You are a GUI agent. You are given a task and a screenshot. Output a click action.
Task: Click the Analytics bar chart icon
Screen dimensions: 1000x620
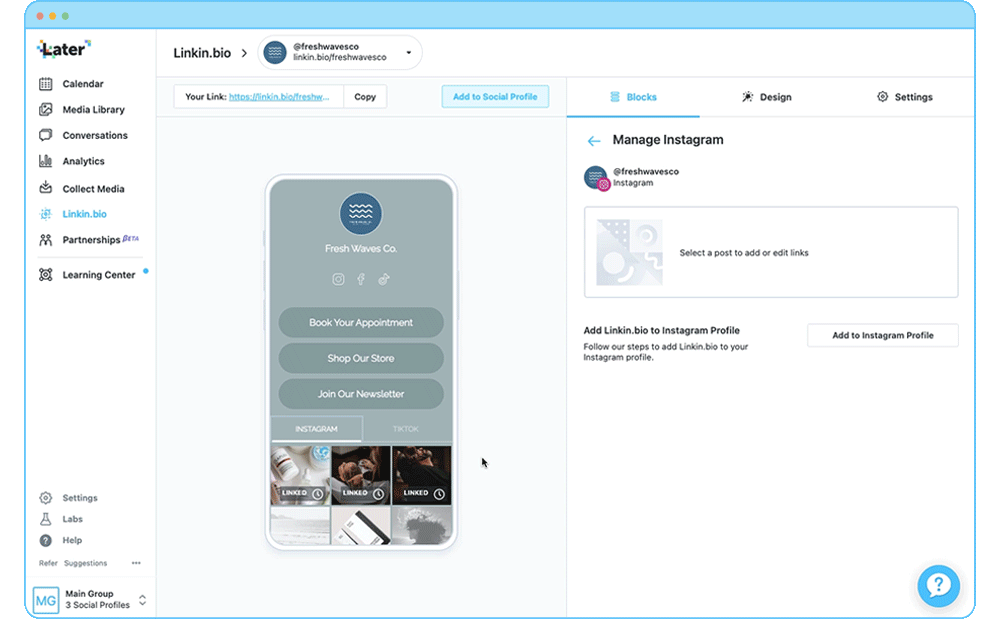[45, 161]
